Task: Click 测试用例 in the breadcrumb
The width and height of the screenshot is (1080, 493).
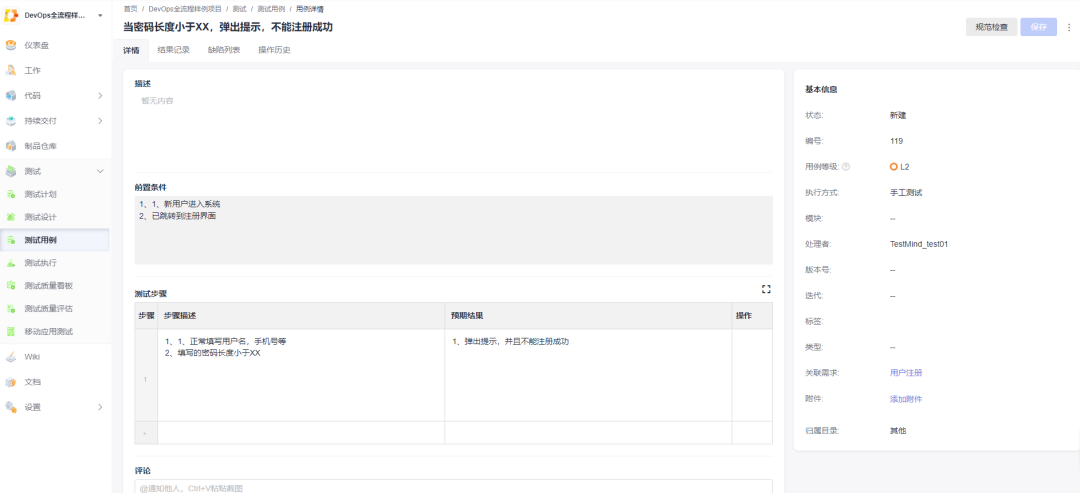Action: 271,9
